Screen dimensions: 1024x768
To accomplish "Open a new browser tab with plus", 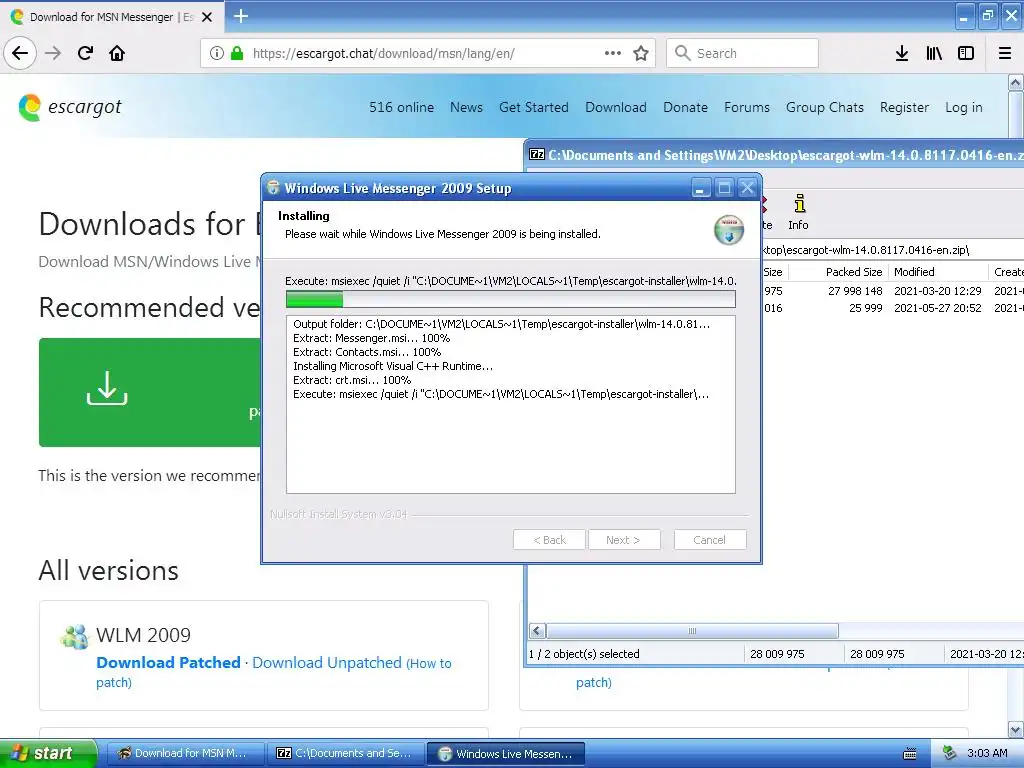I will click(241, 16).
